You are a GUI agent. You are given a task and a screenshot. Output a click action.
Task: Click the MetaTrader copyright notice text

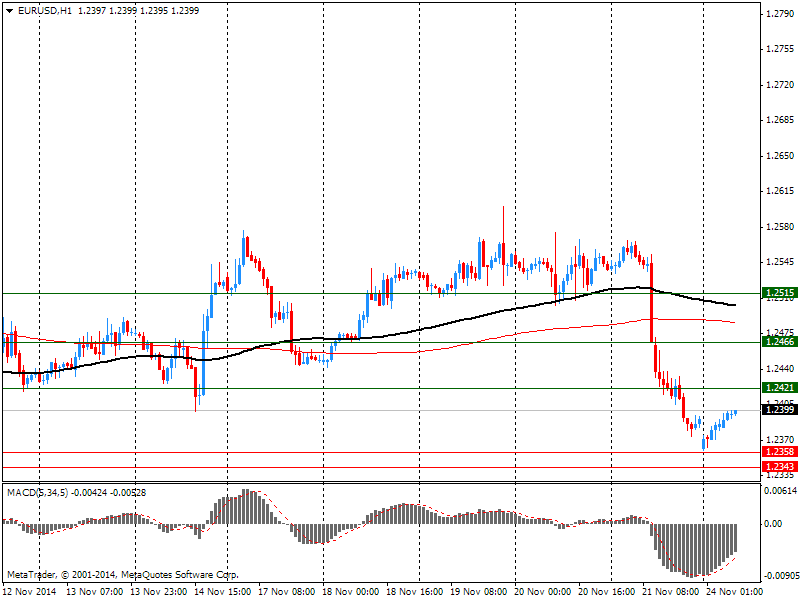pyautogui.click(x=122, y=574)
